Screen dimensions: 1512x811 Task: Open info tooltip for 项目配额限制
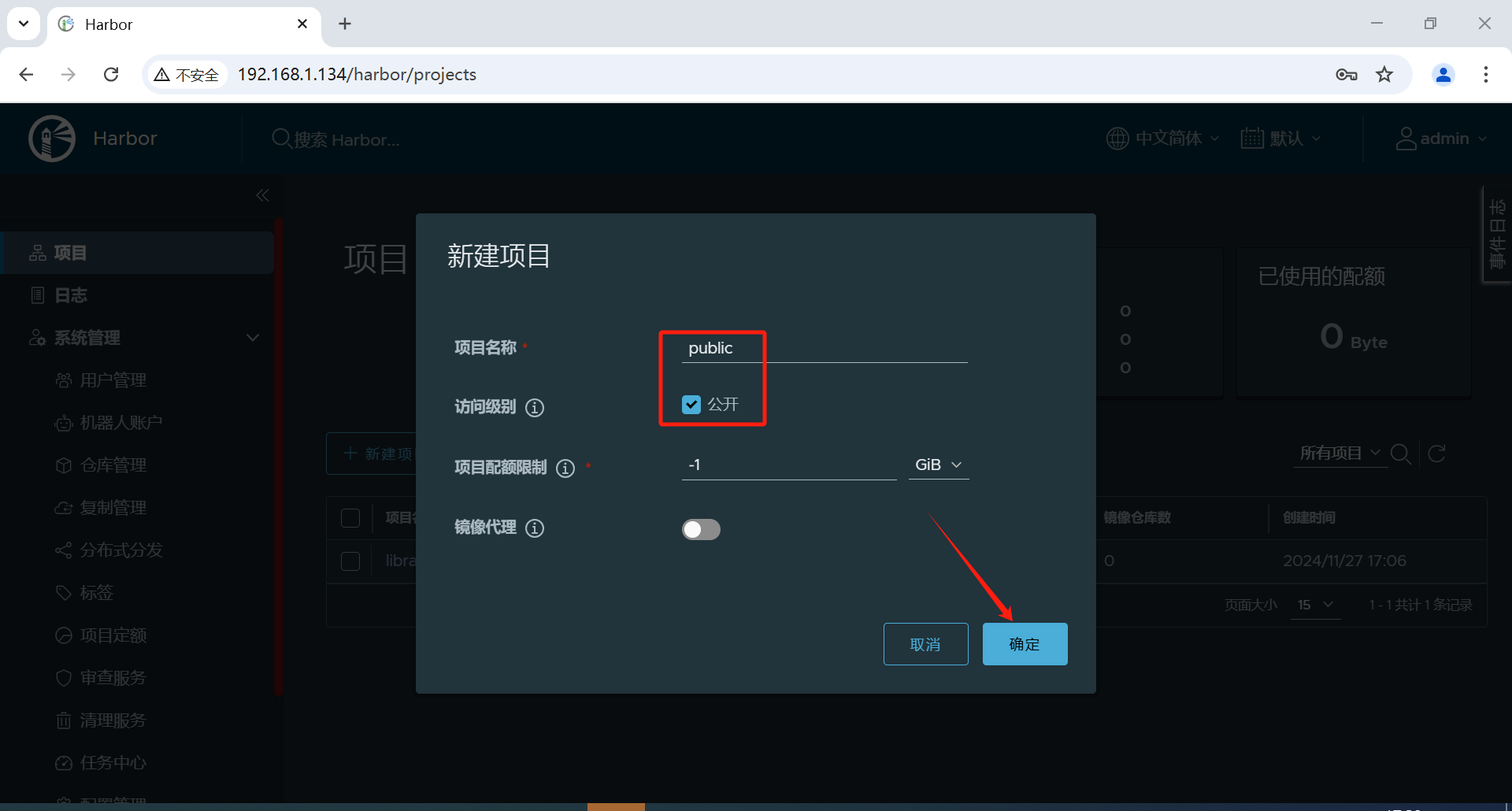565,468
